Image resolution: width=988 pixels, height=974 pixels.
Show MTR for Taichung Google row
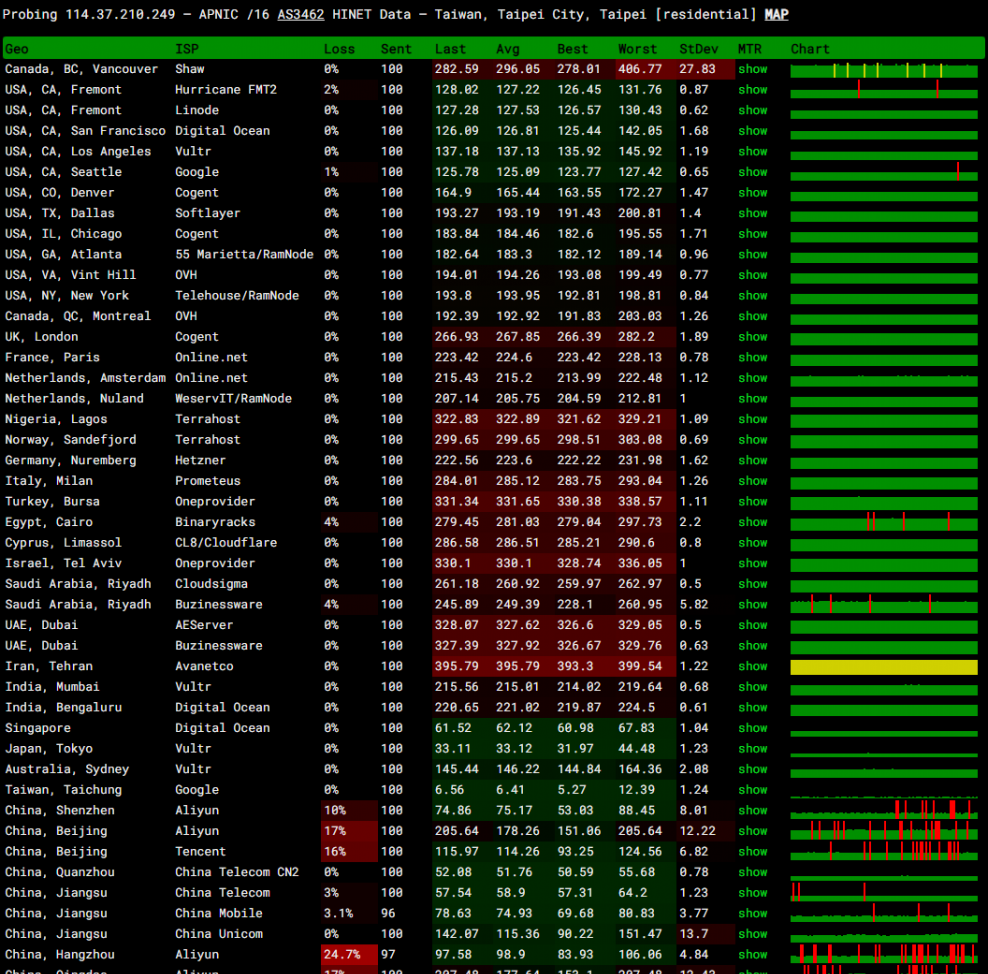coord(752,790)
